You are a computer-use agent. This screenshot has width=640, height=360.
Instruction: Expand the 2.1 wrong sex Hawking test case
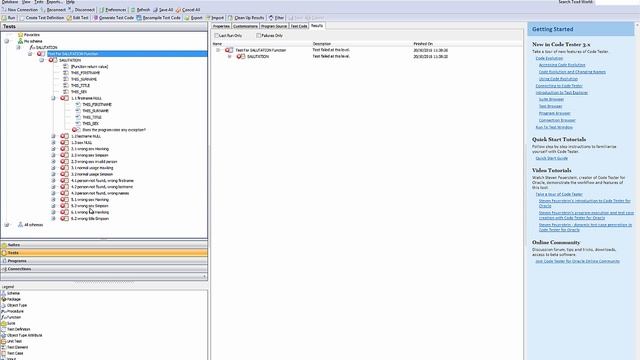pos(53,149)
